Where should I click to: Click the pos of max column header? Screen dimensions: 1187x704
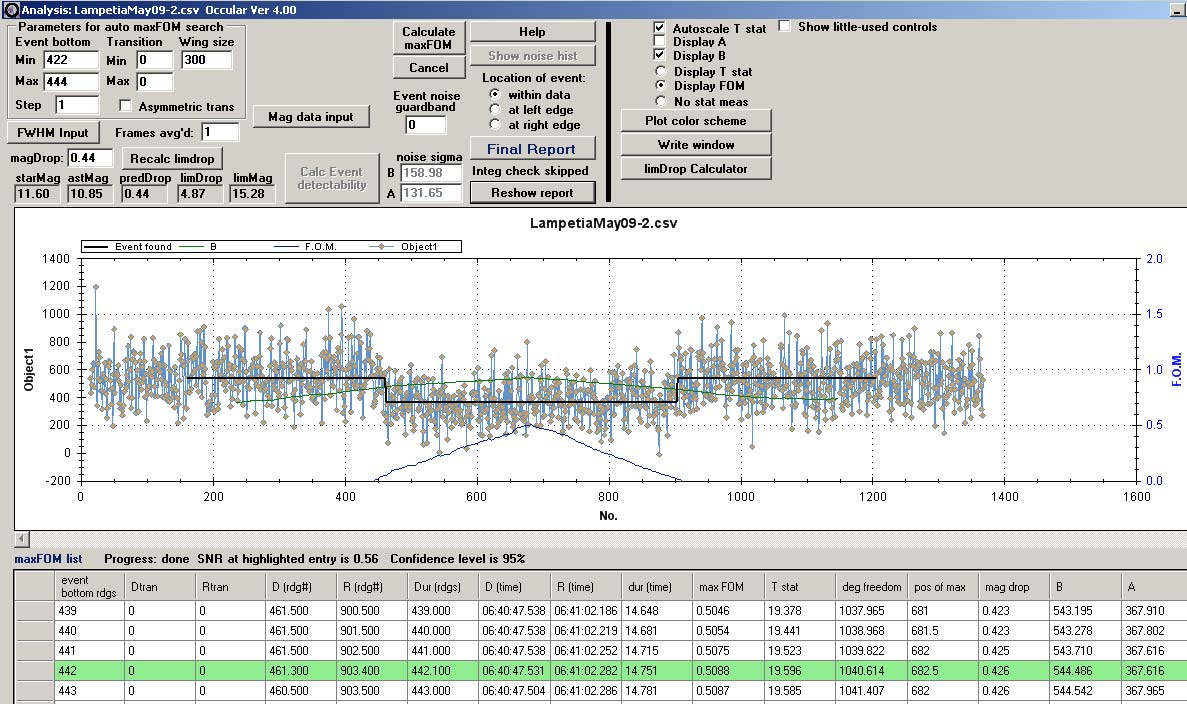[x=942, y=587]
